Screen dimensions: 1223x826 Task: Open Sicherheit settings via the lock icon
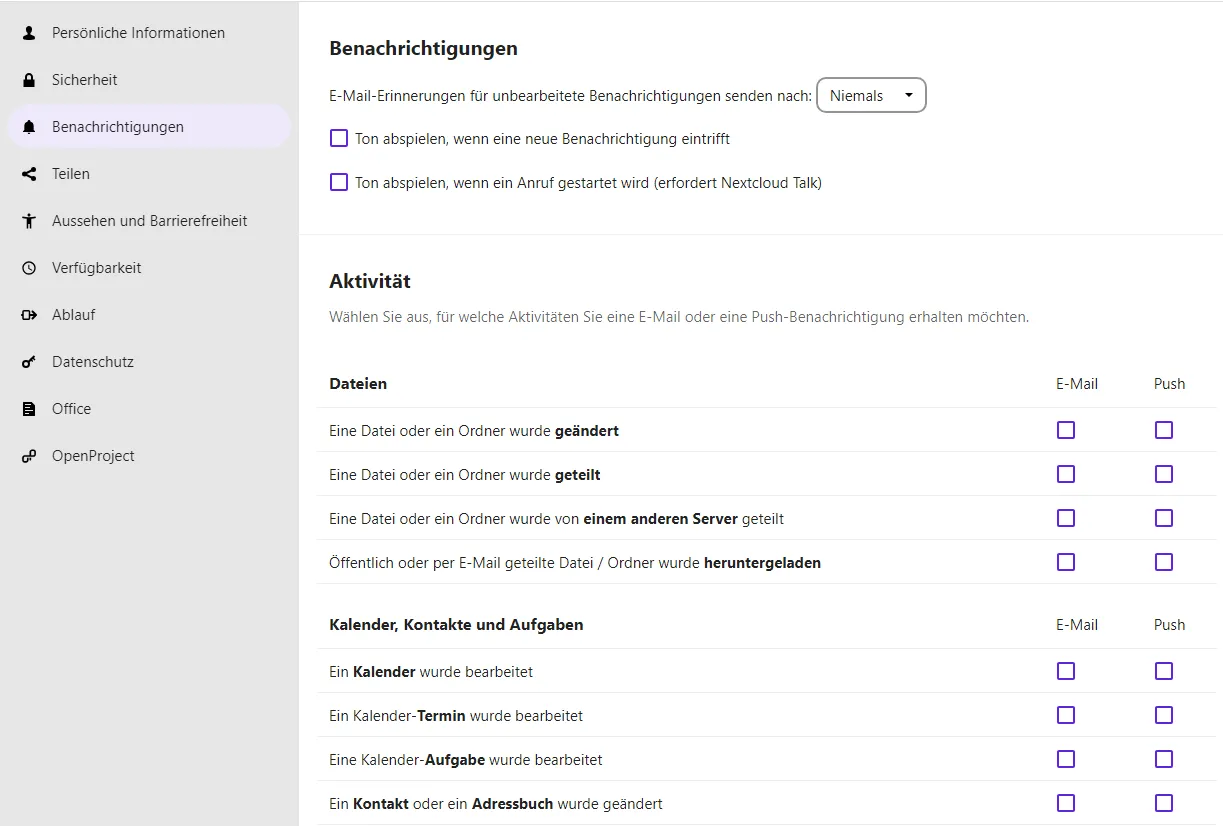pos(28,79)
